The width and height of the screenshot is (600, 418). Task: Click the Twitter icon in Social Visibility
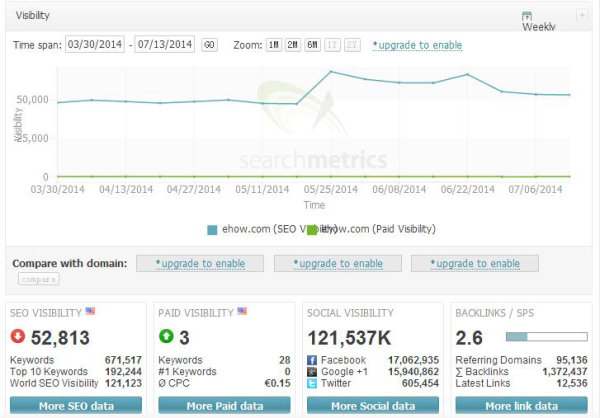(313, 383)
